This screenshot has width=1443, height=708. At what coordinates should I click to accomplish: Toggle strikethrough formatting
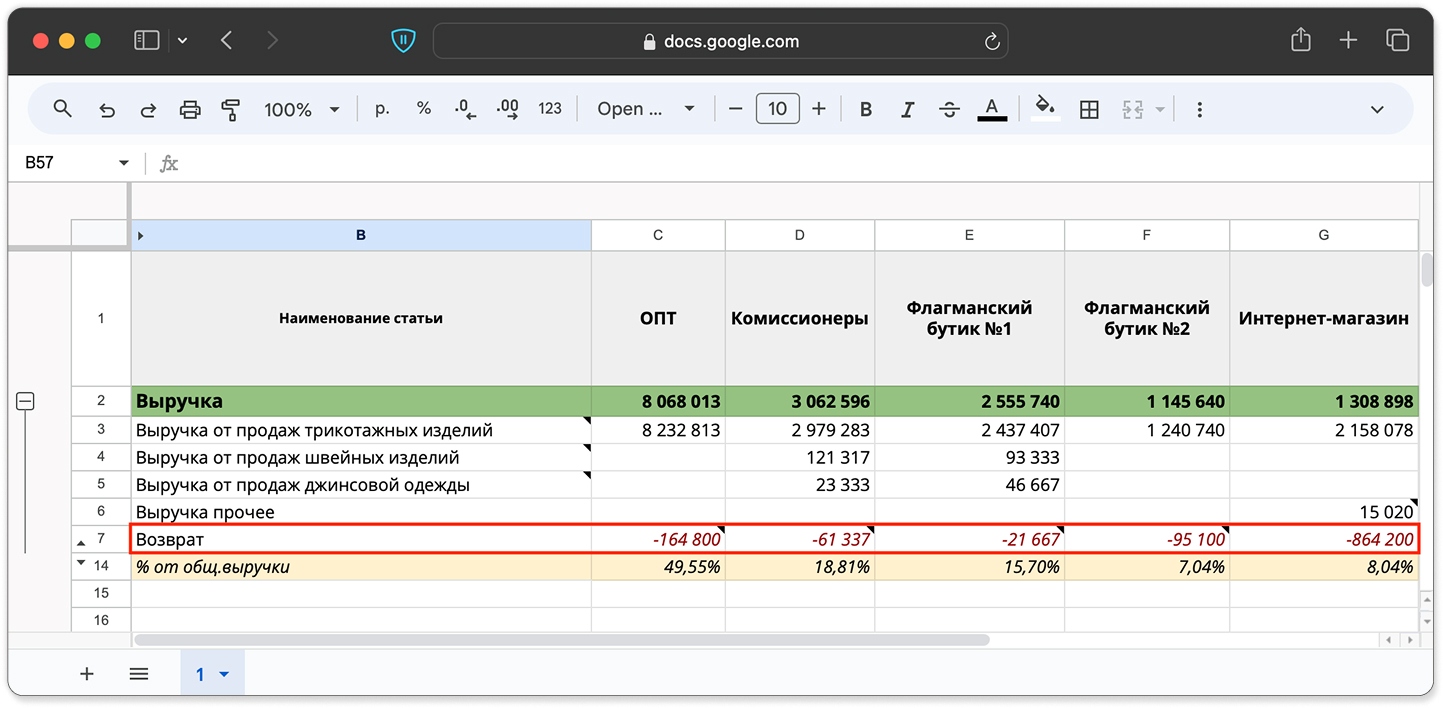pos(949,110)
